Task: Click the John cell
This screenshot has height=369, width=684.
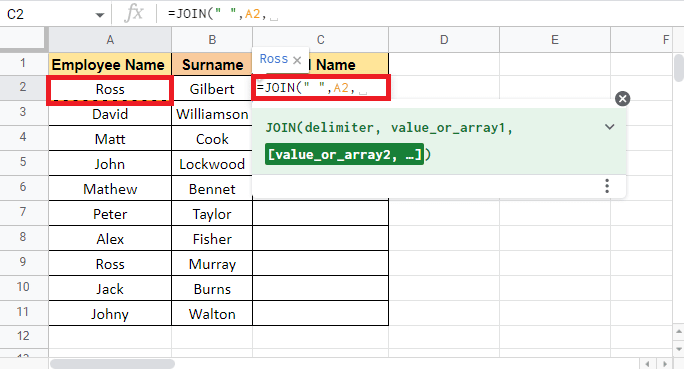Action: pyautogui.click(x=110, y=164)
